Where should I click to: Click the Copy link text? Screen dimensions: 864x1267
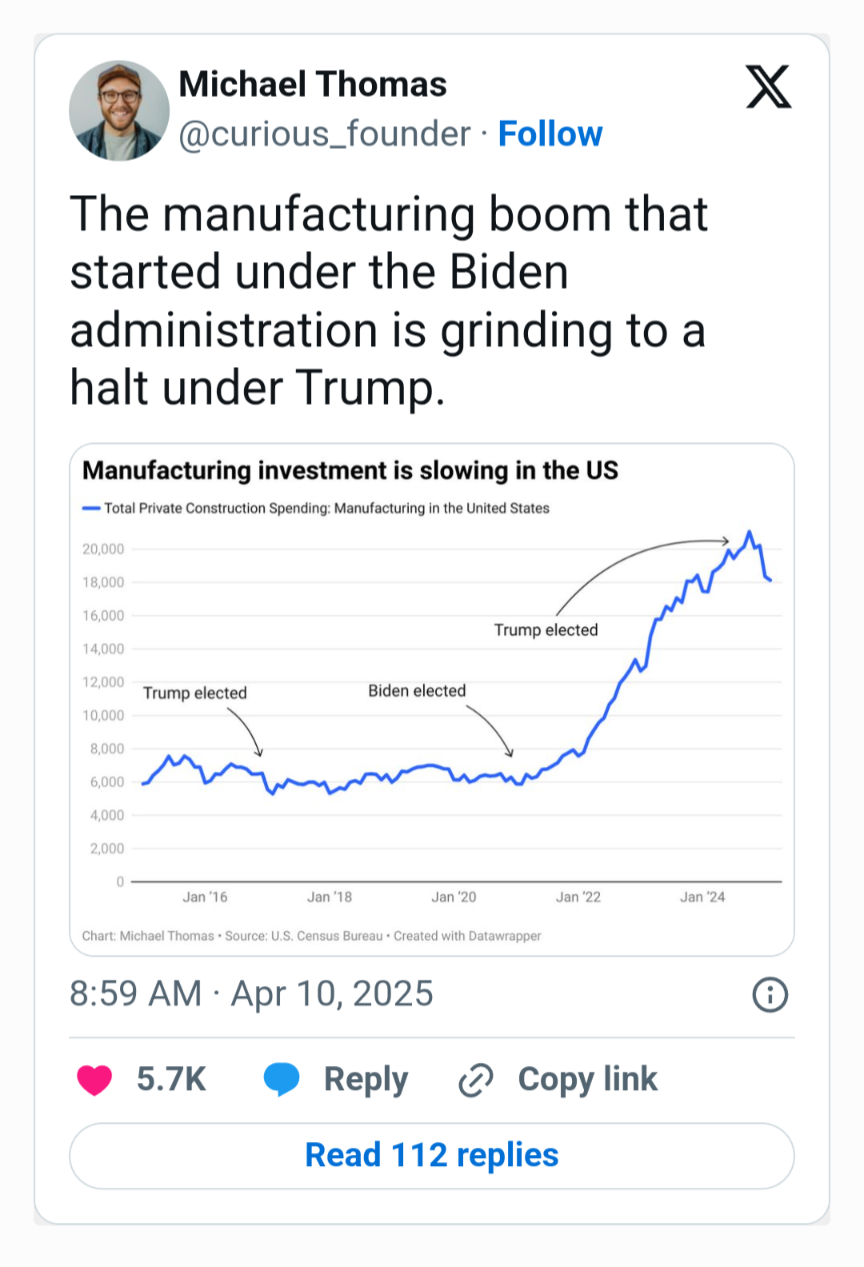coord(587,1080)
